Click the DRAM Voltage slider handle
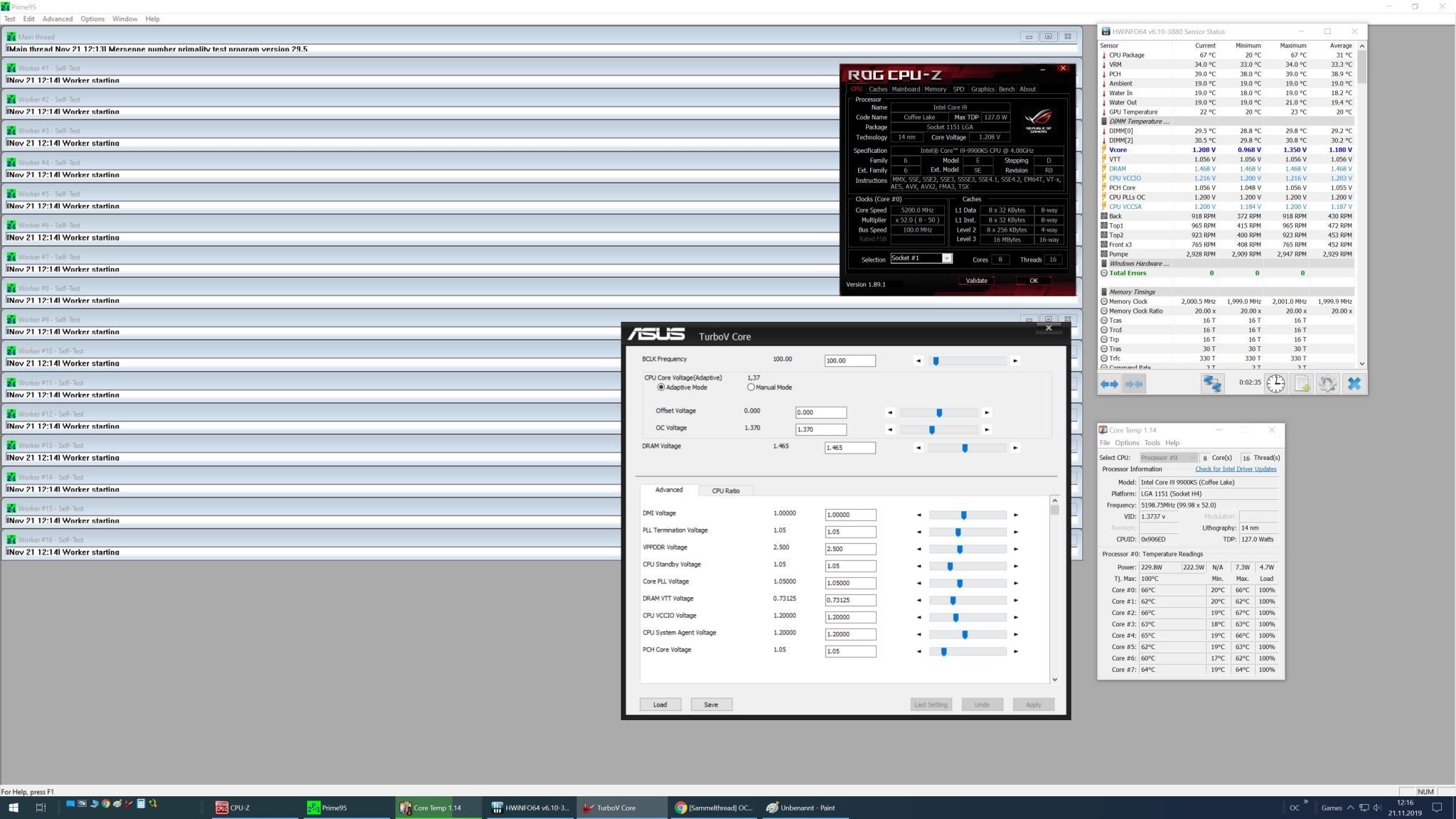The width and height of the screenshot is (1456, 819). [x=965, y=449]
